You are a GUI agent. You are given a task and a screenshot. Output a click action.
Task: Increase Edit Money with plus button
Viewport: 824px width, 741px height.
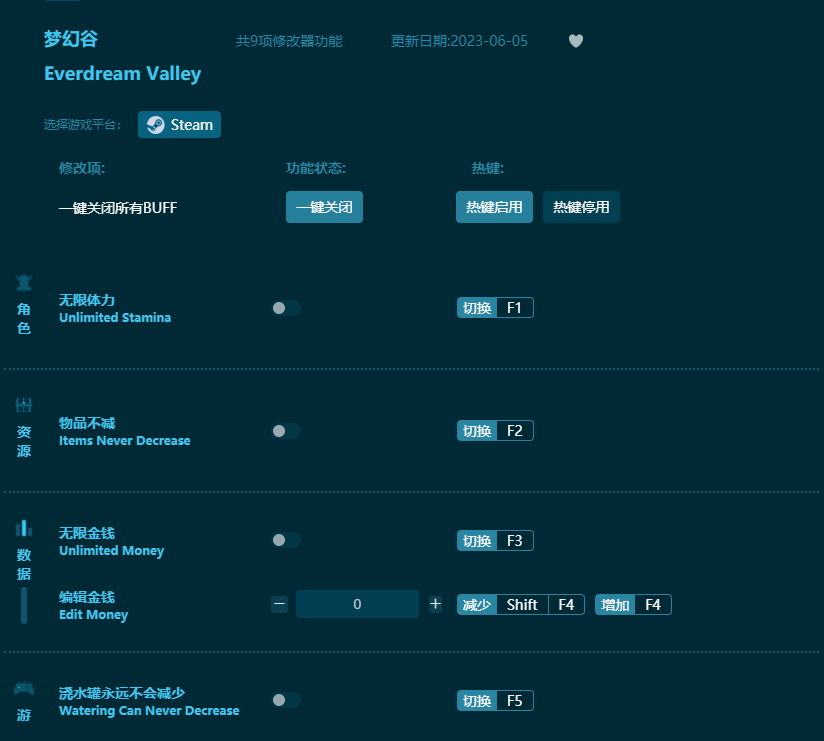click(x=435, y=604)
